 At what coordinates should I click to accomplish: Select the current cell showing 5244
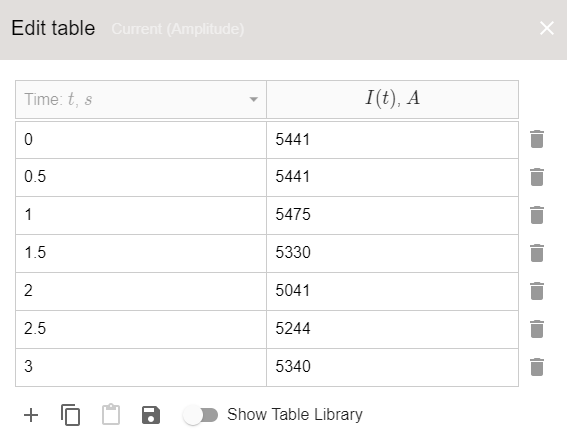tap(392, 329)
